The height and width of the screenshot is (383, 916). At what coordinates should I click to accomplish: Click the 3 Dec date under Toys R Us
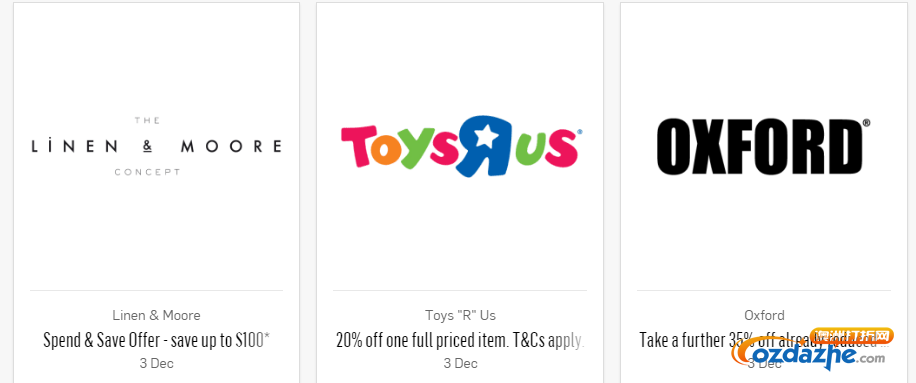460,363
